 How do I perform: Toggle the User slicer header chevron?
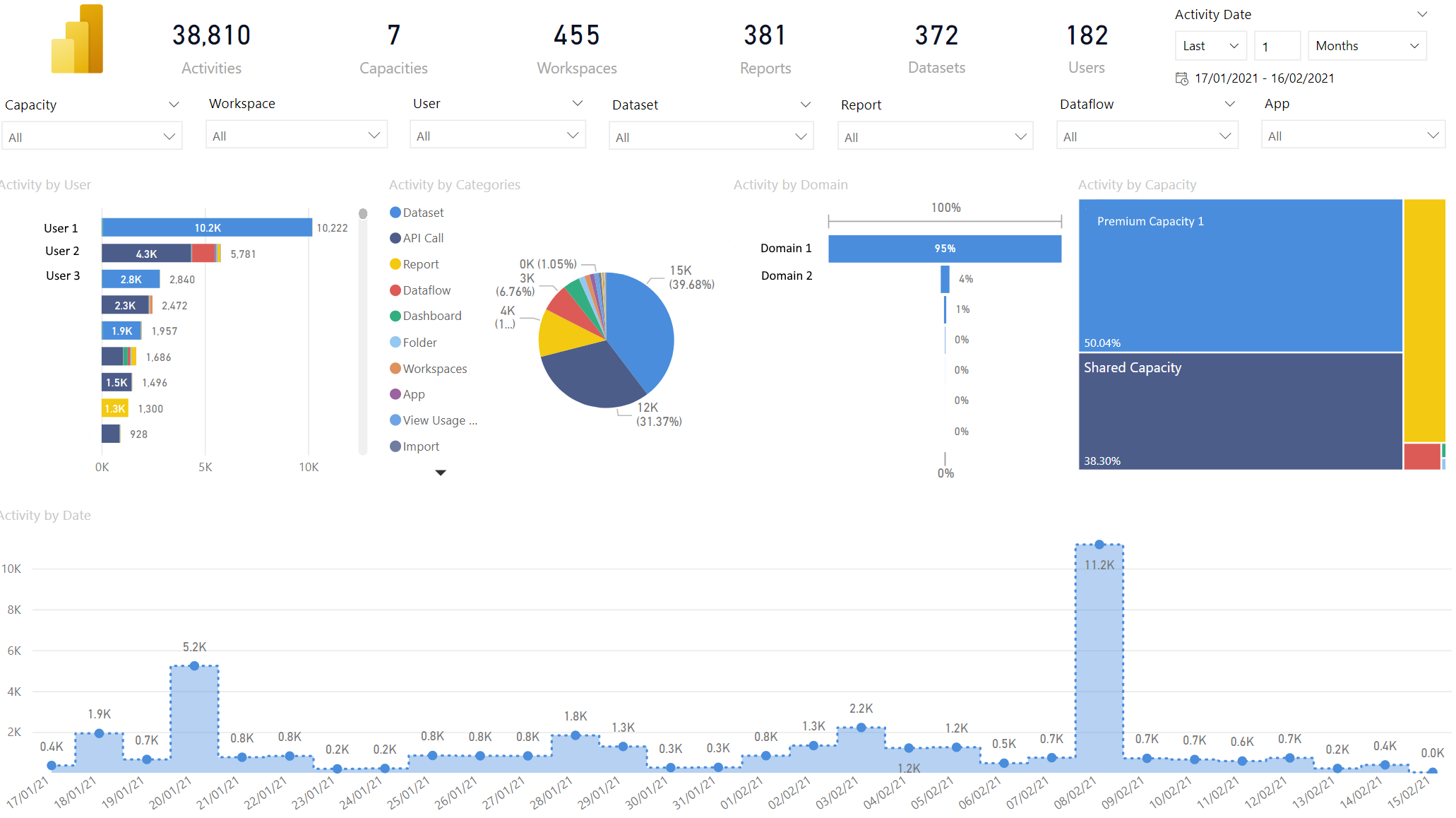click(578, 103)
